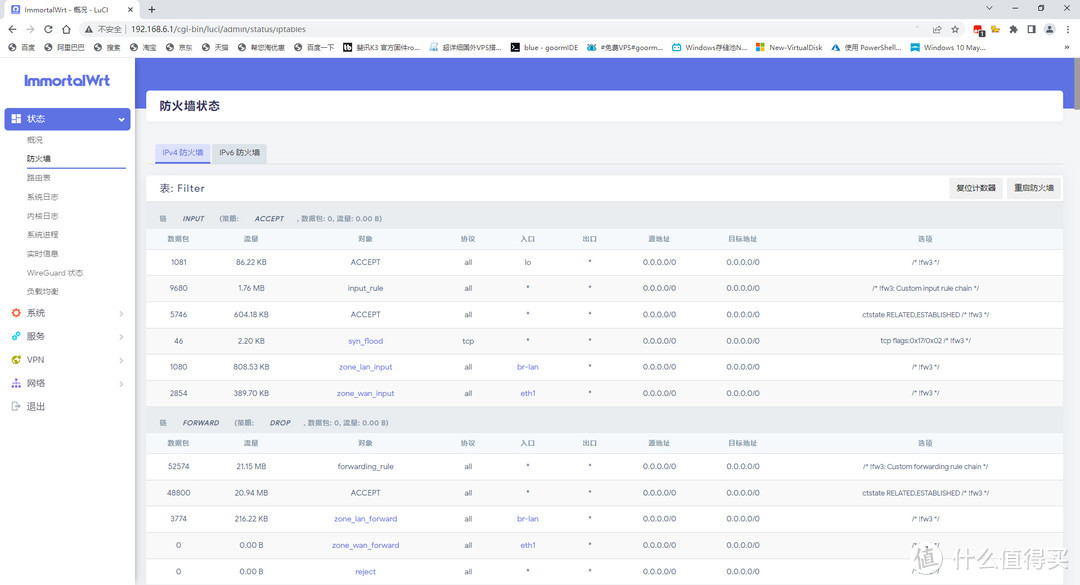
Task: Open 路由表 in the sidebar
Action: coord(39,177)
